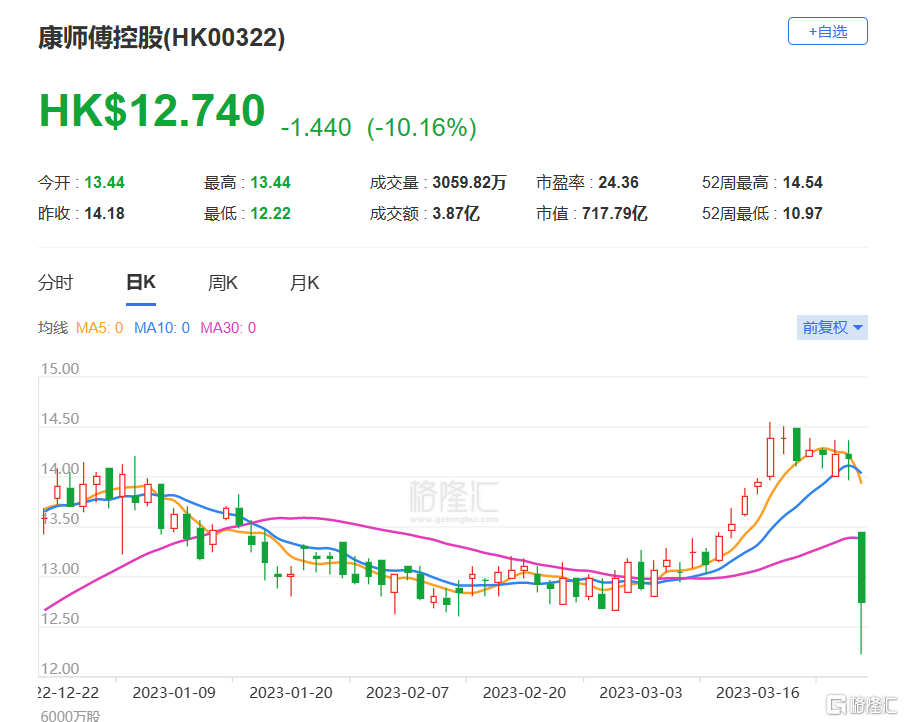905x722 pixels.
Task: Click the 12.50 price axis label
Action: point(60,619)
